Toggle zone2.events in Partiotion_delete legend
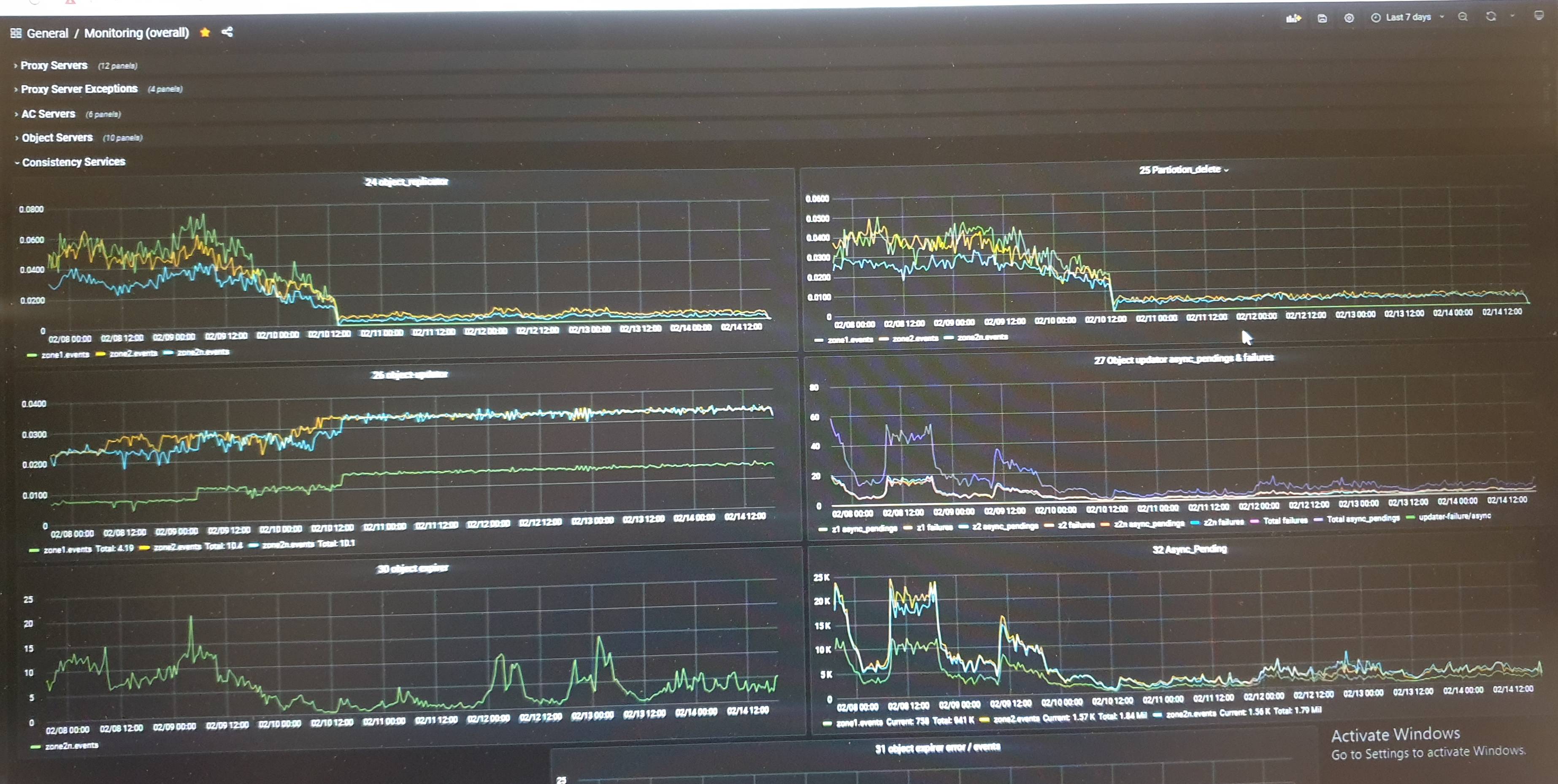 click(x=915, y=339)
